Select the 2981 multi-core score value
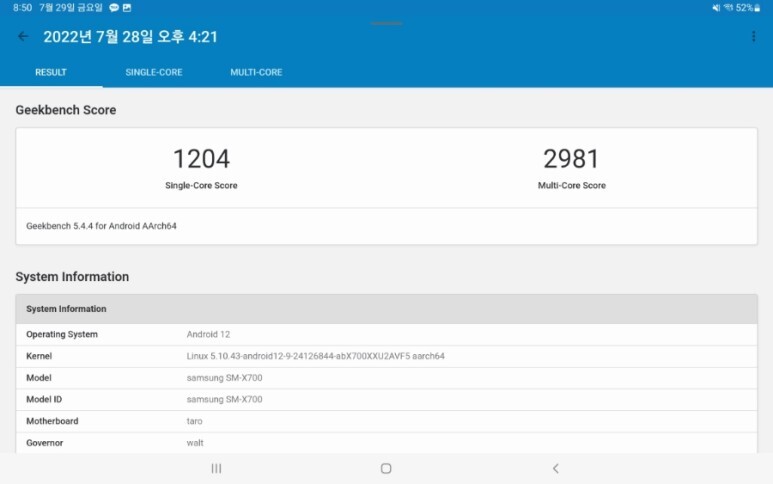The image size is (773, 484). coord(571,159)
